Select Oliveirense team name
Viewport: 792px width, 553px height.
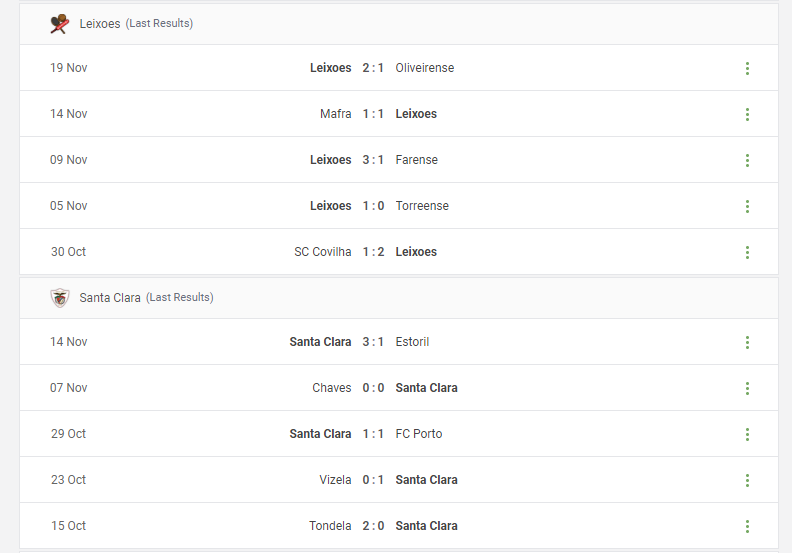pyautogui.click(x=425, y=68)
